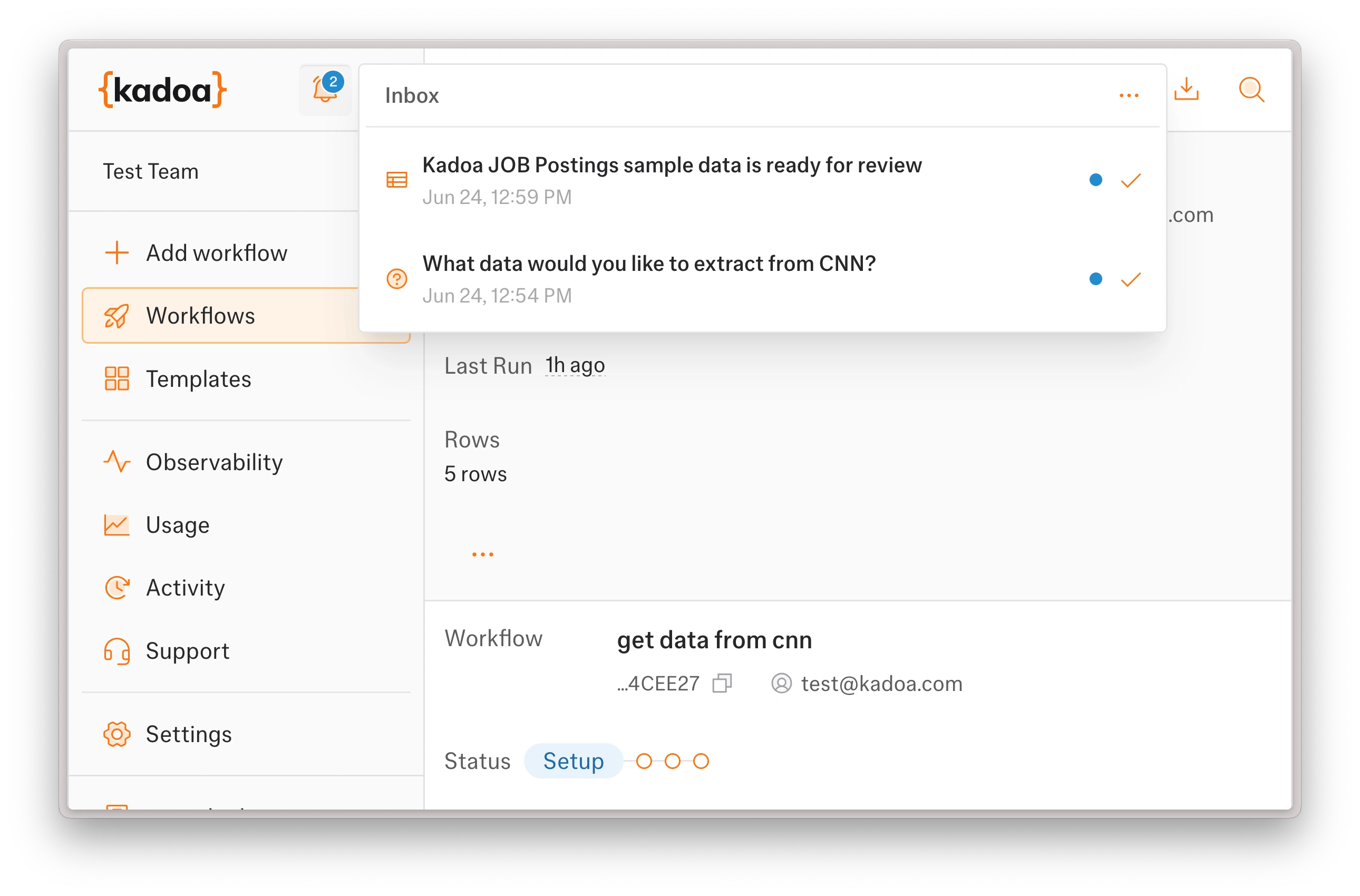
Task: Open the orange three-dot menu below Rows
Action: 483,555
